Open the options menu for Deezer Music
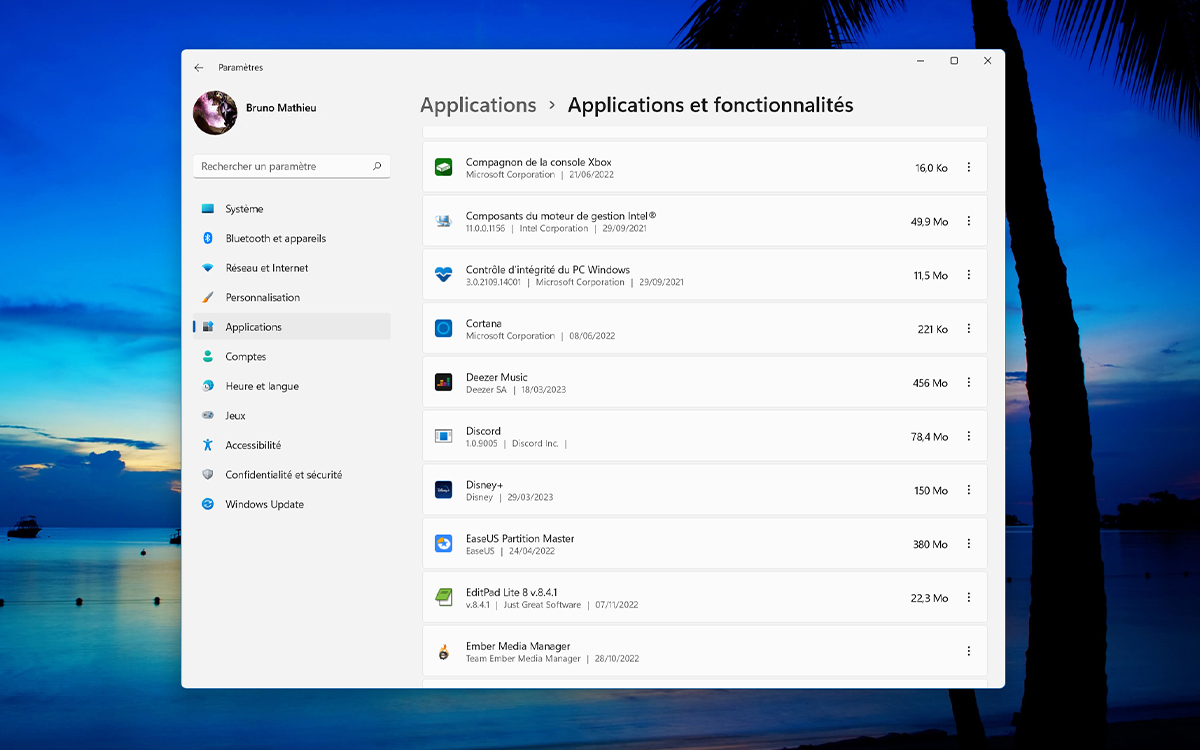1200x750 pixels. (968, 382)
